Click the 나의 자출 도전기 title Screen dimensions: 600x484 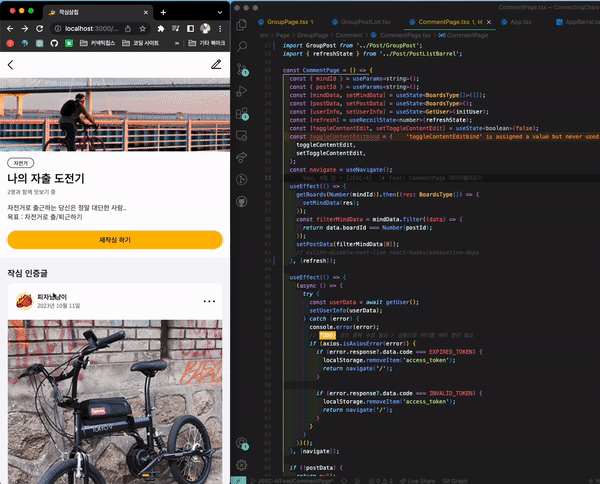(x=46, y=178)
